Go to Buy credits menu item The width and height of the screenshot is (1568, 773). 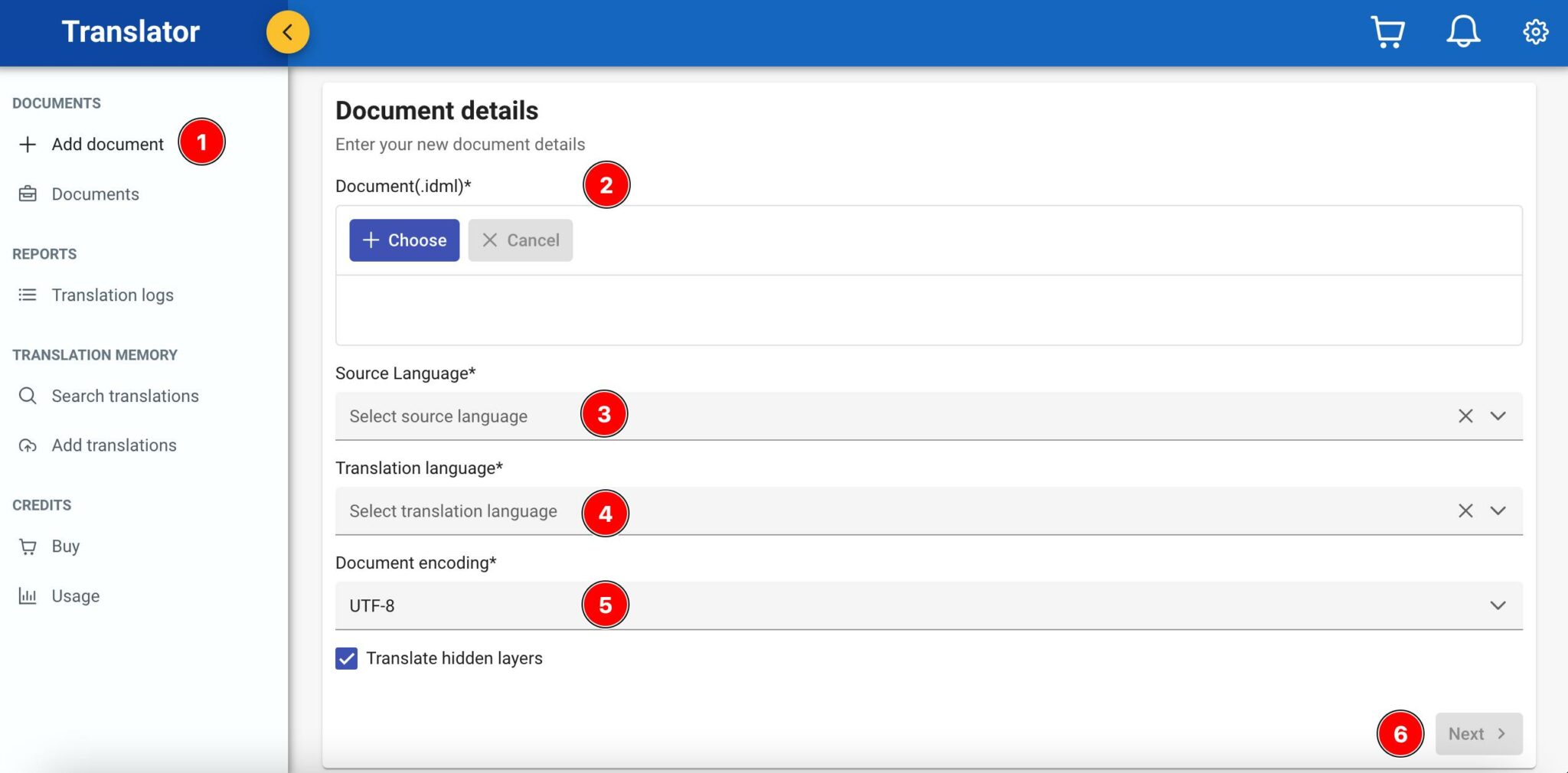[x=66, y=546]
